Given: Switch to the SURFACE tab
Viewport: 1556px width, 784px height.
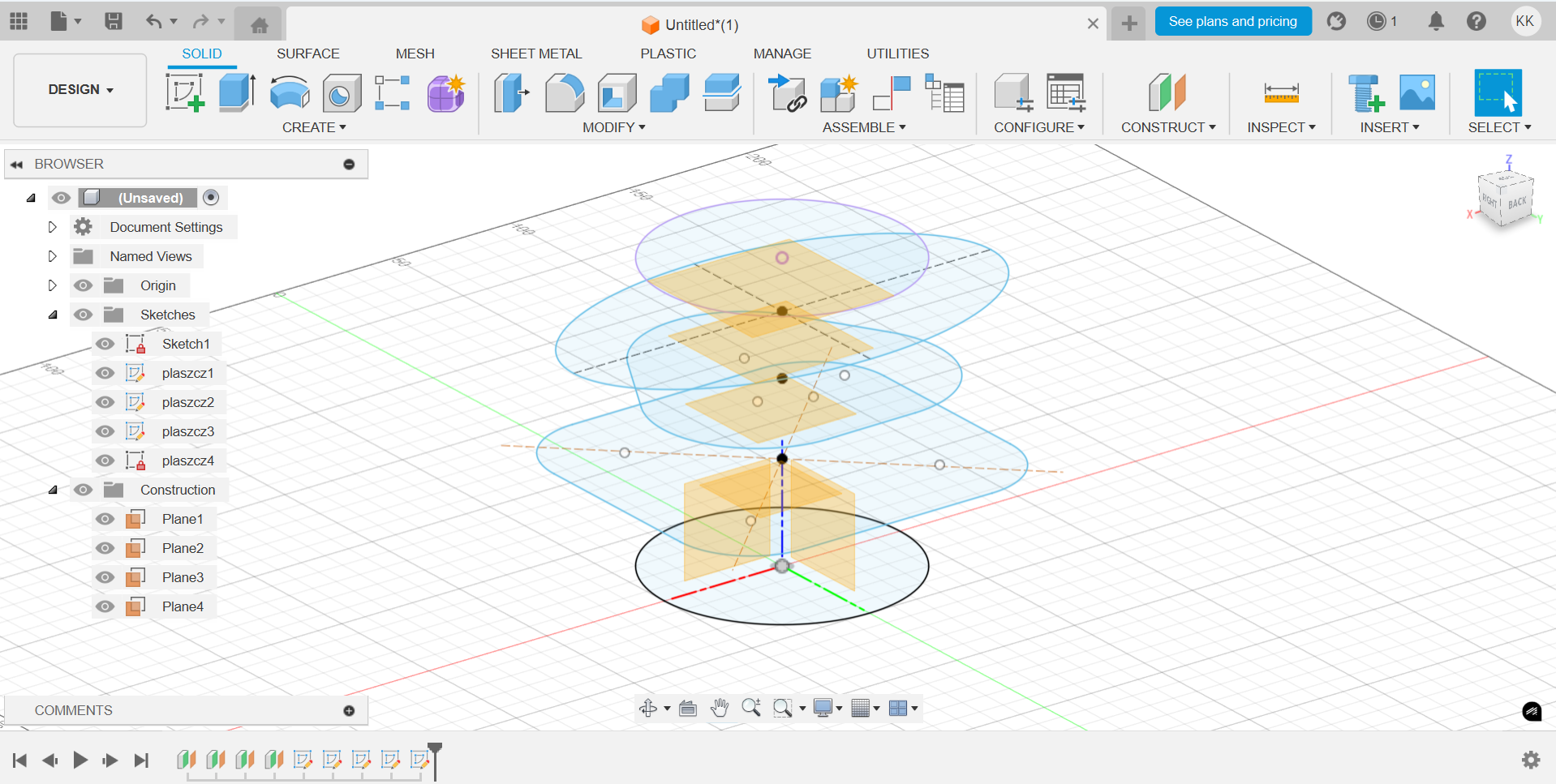Looking at the screenshot, I should (308, 54).
